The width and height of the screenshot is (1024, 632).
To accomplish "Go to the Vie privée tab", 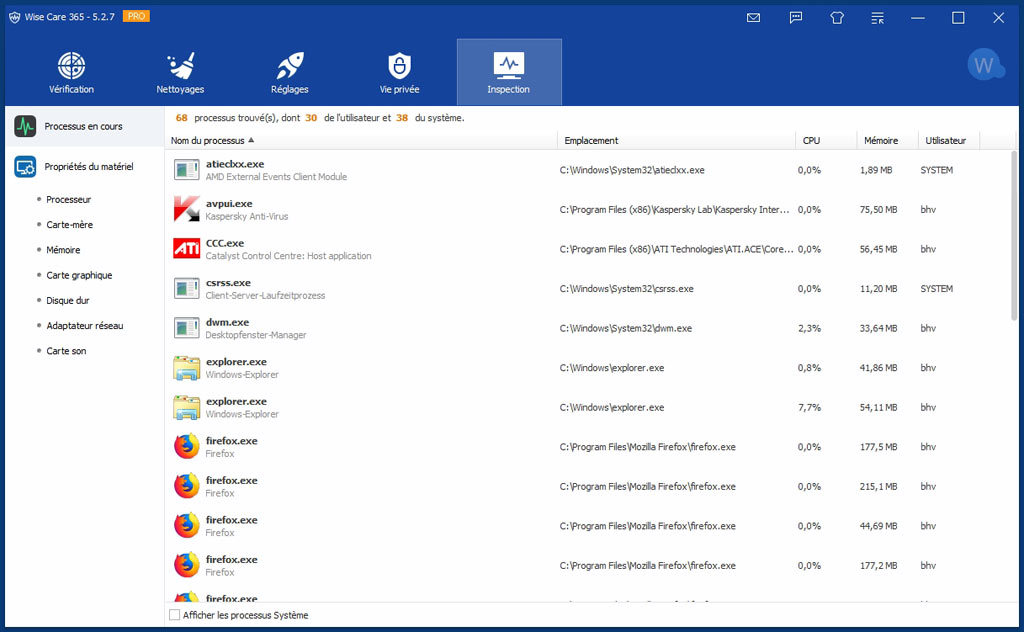I will tap(399, 72).
